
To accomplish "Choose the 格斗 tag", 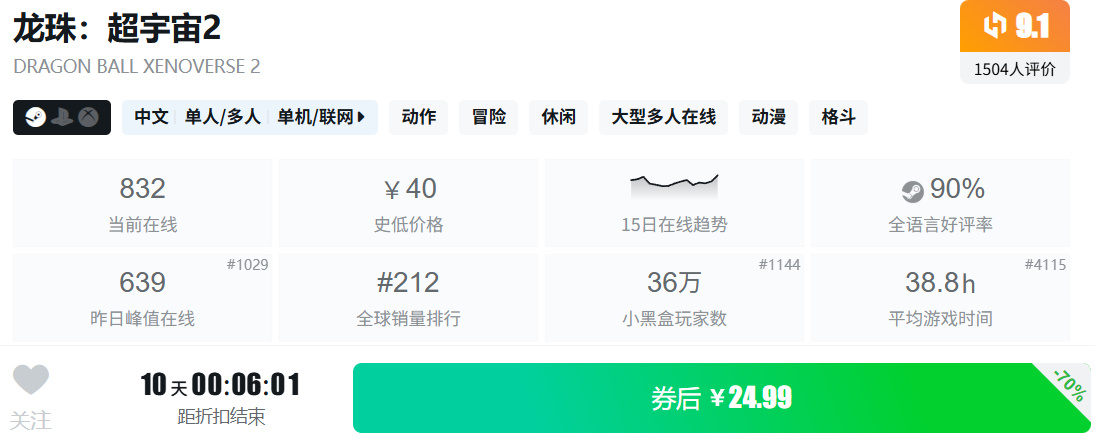I will (x=838, y=117).
